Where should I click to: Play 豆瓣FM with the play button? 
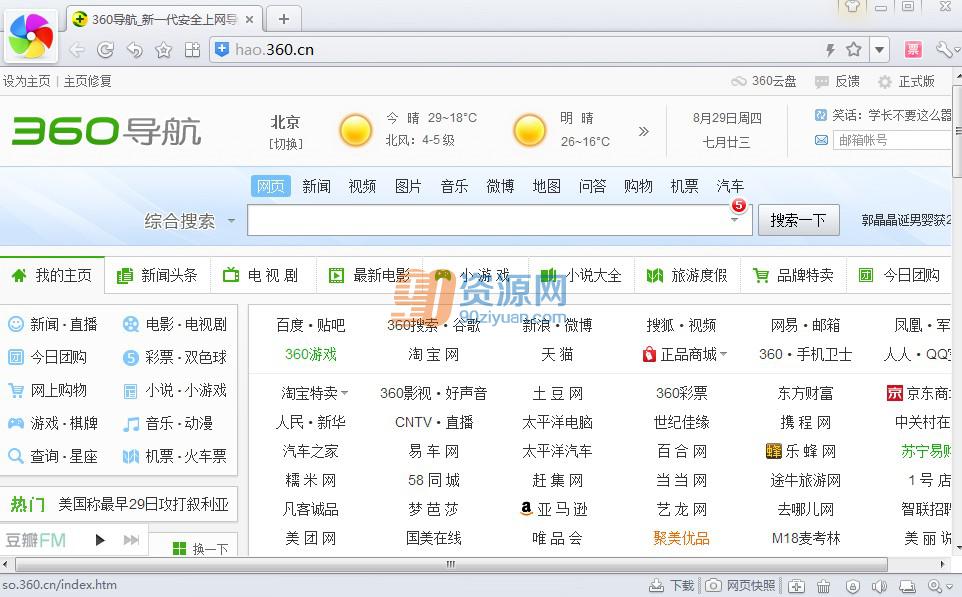(x=100, y=540)
